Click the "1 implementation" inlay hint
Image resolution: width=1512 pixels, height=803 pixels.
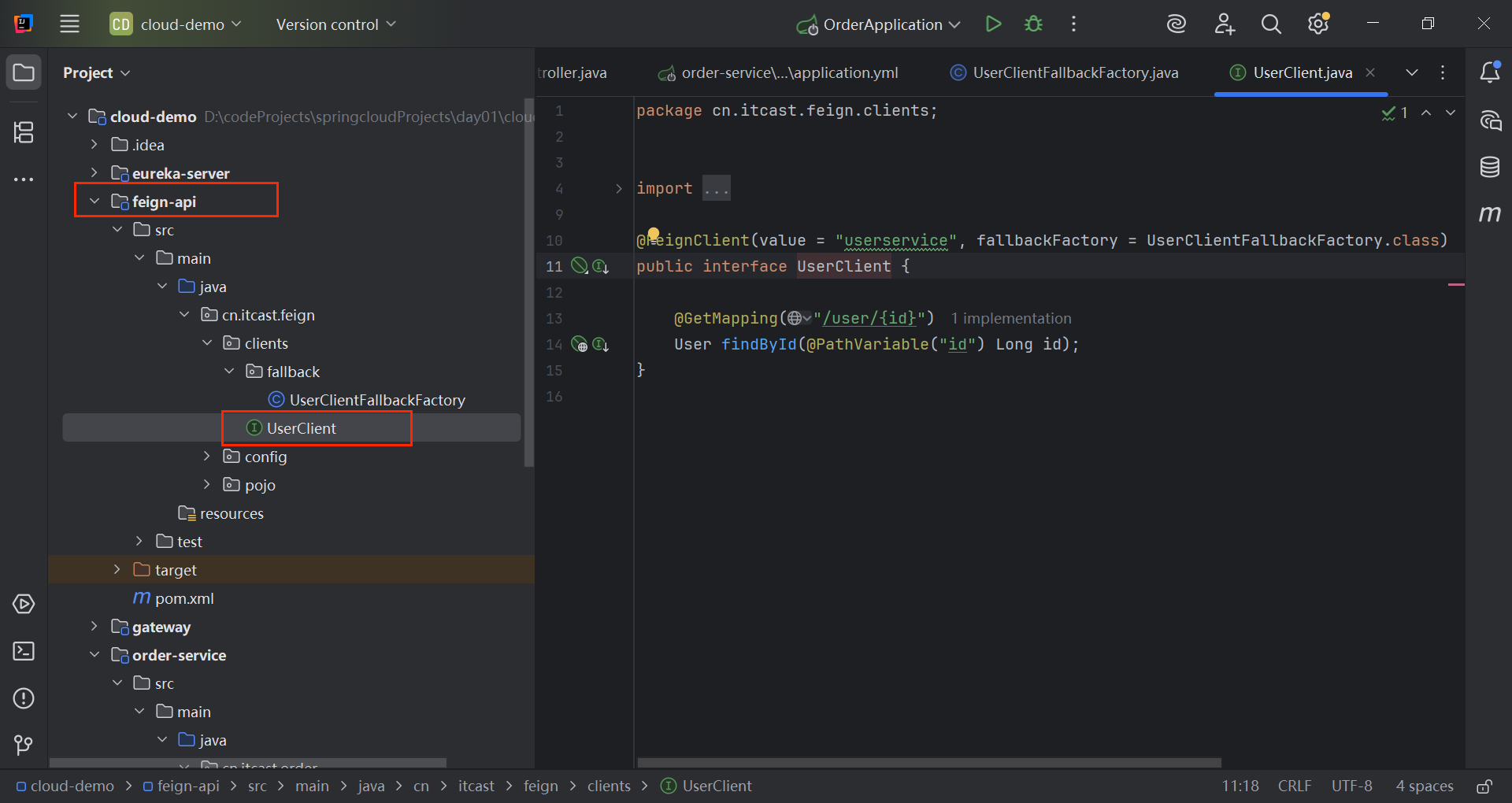(1011, 318)
